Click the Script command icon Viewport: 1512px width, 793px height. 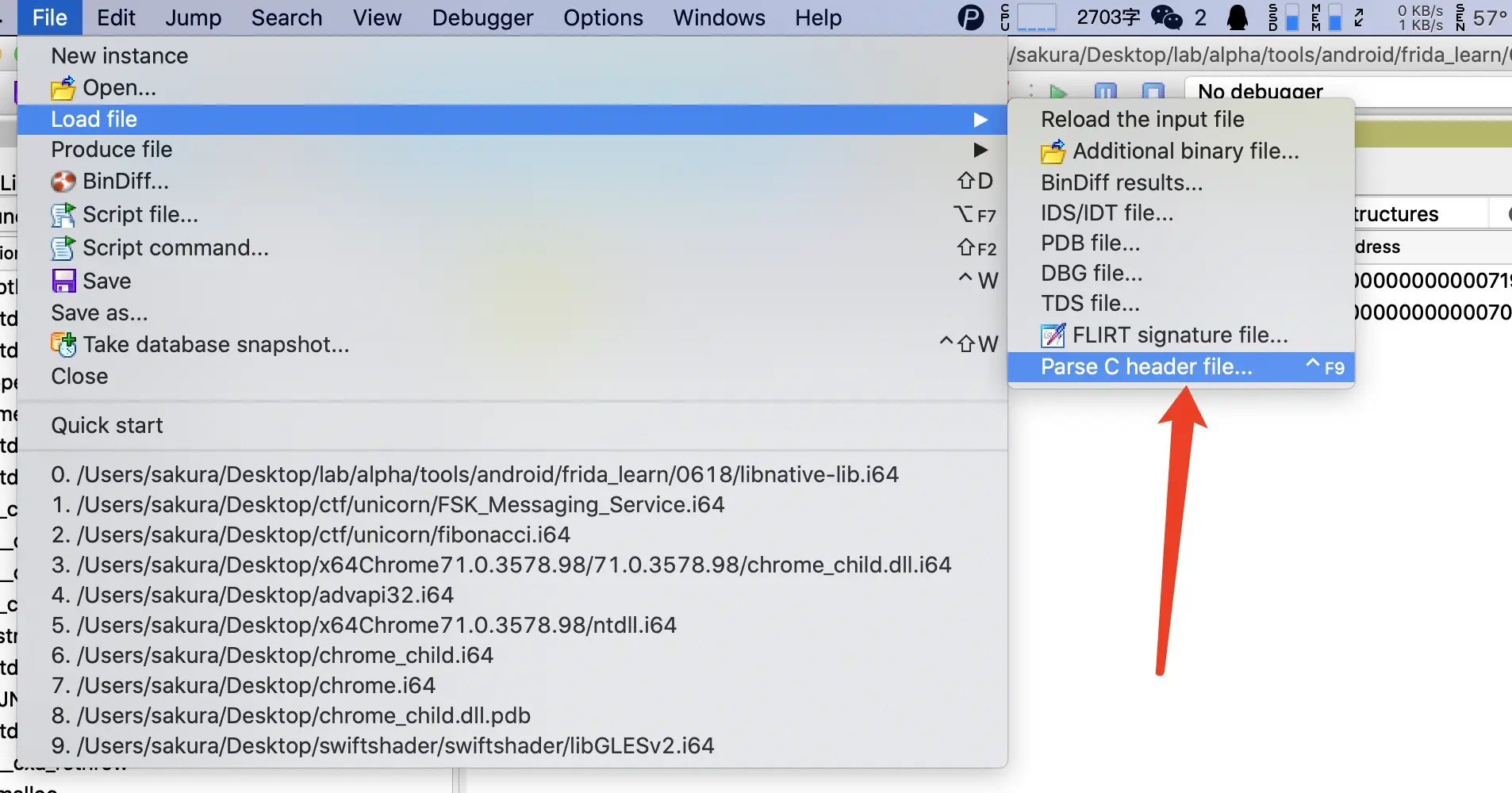(63, 248)
